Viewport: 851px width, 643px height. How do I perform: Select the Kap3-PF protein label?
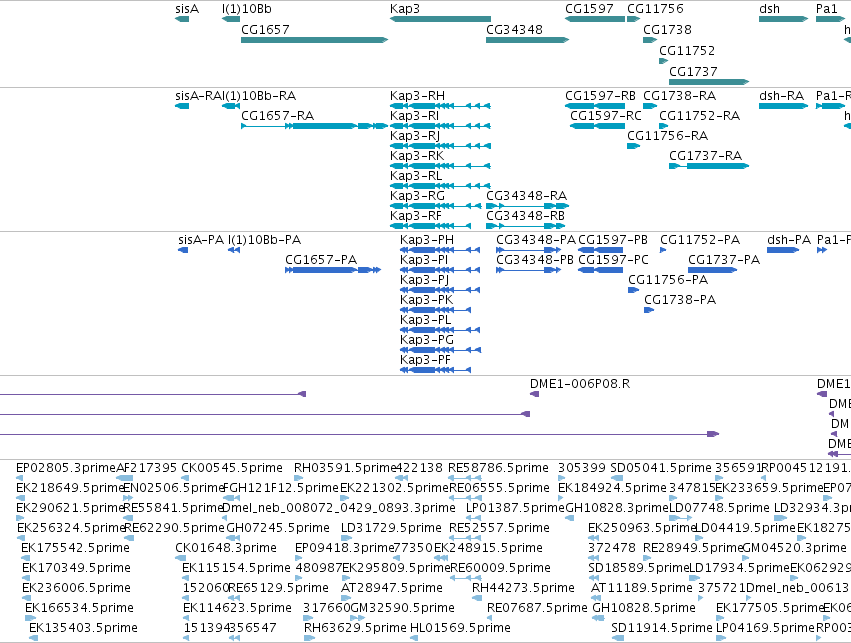tap(426, 360)
